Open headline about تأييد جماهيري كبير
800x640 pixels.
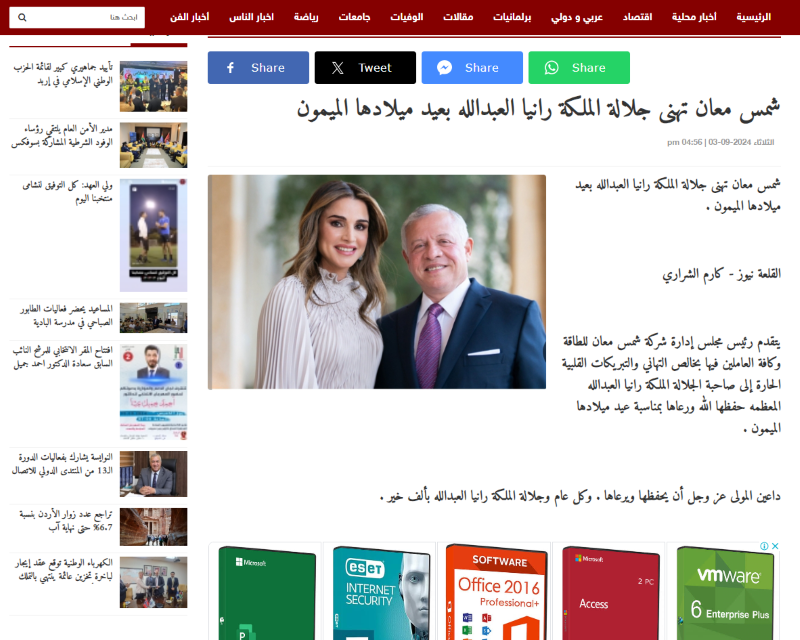click(63, 74)
